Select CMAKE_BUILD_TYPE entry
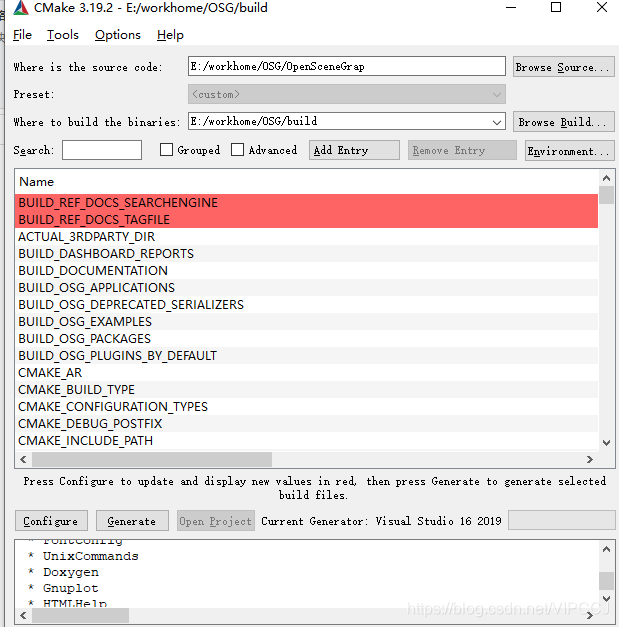This screenshot has height=627, width=619. tap(306, 389)
